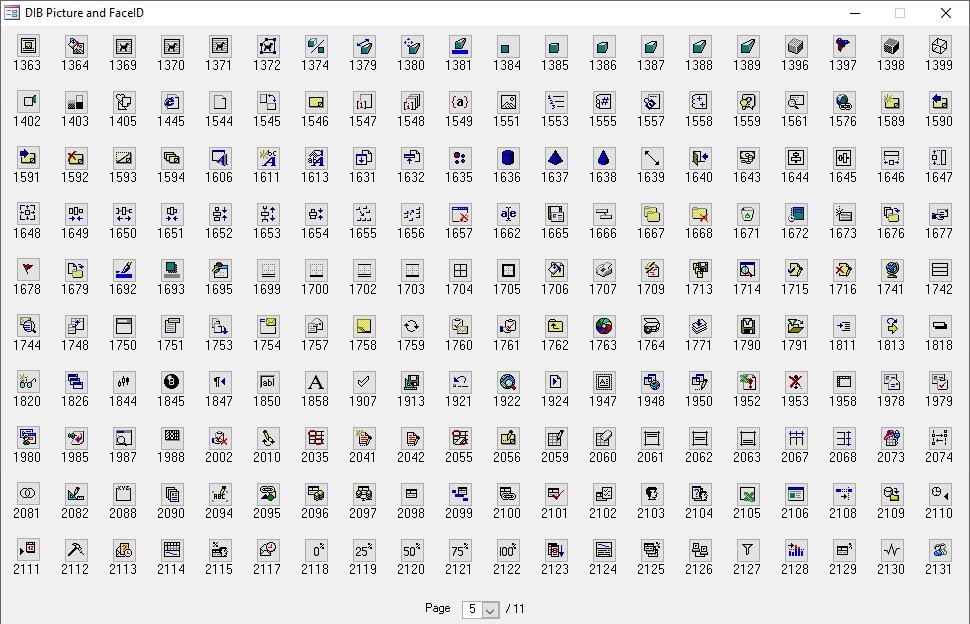Screen dimensions: 970x624
Task: Select the yellow note icon 1758
Action: pyautogui.click(x=363, y=326)
